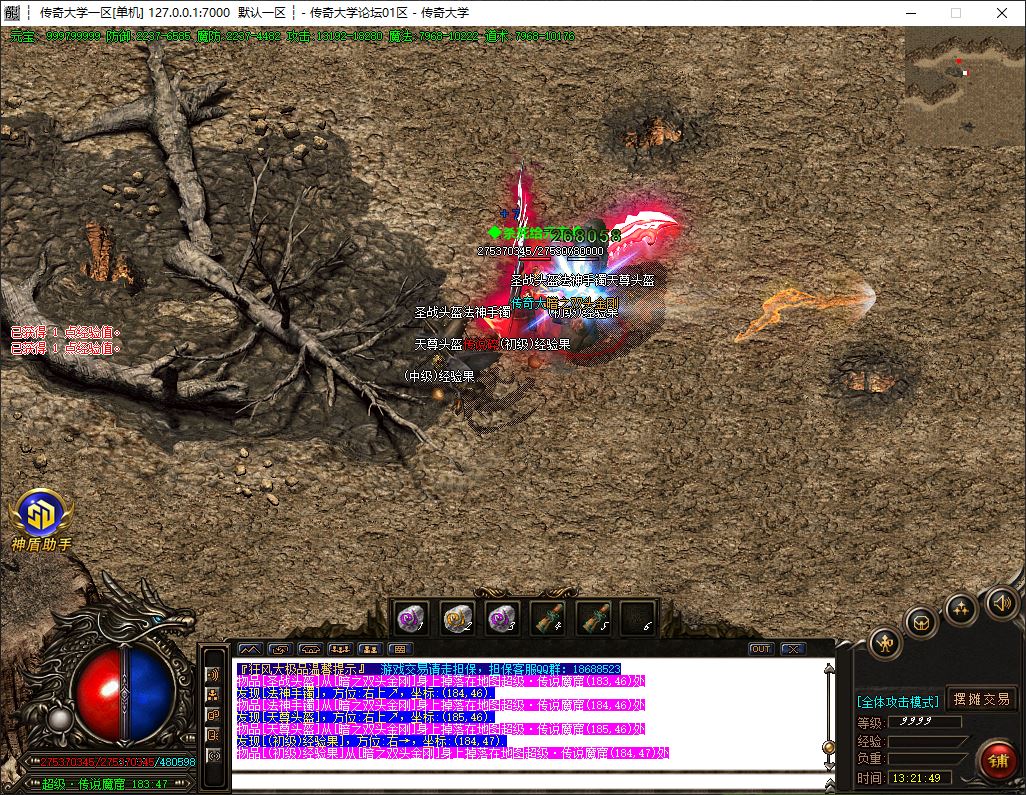Click the 负重 weight bar
Image resolution: width=1026 pixels, height=795 pixels.
click(x=927, y=759)
